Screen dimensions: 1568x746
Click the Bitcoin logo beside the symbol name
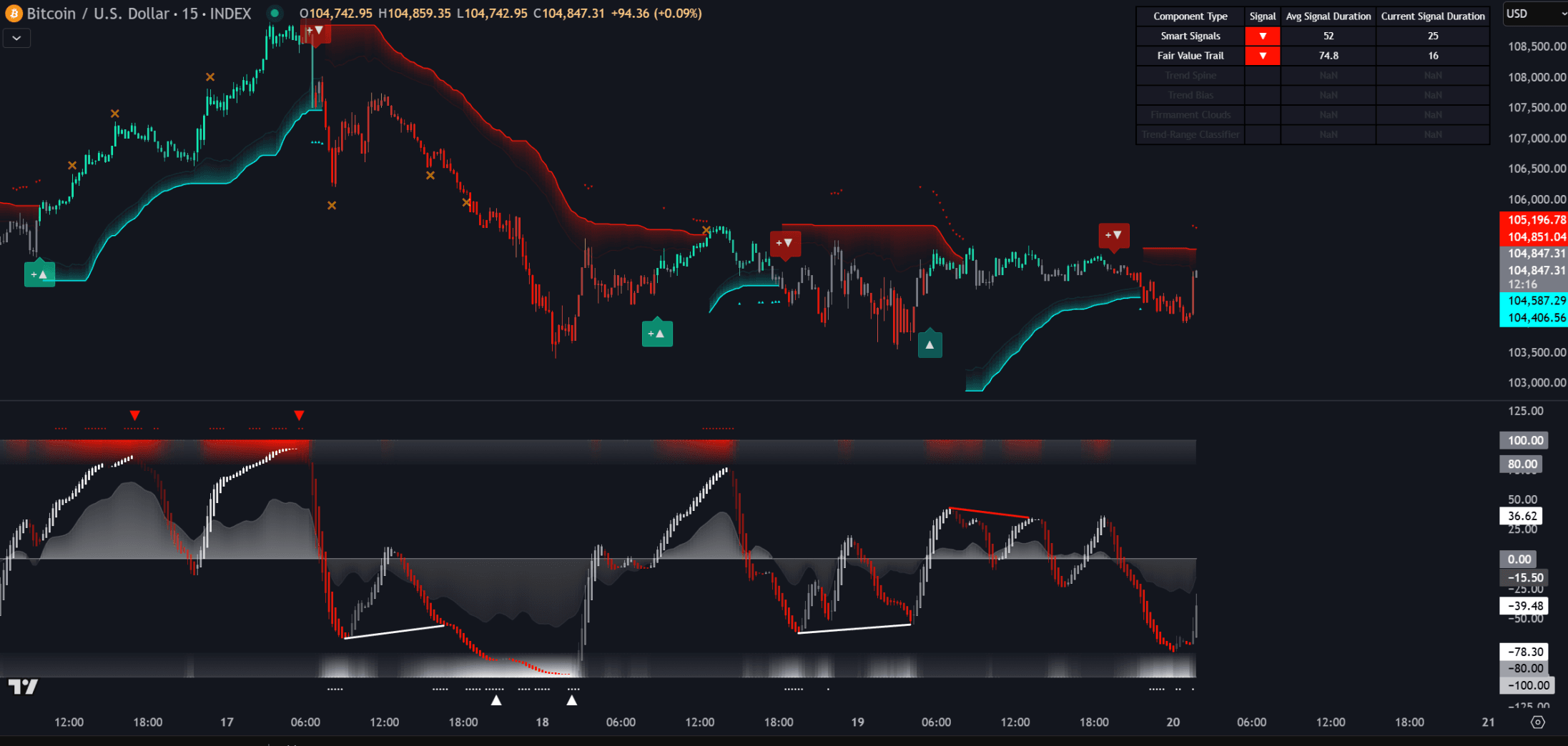14,14
